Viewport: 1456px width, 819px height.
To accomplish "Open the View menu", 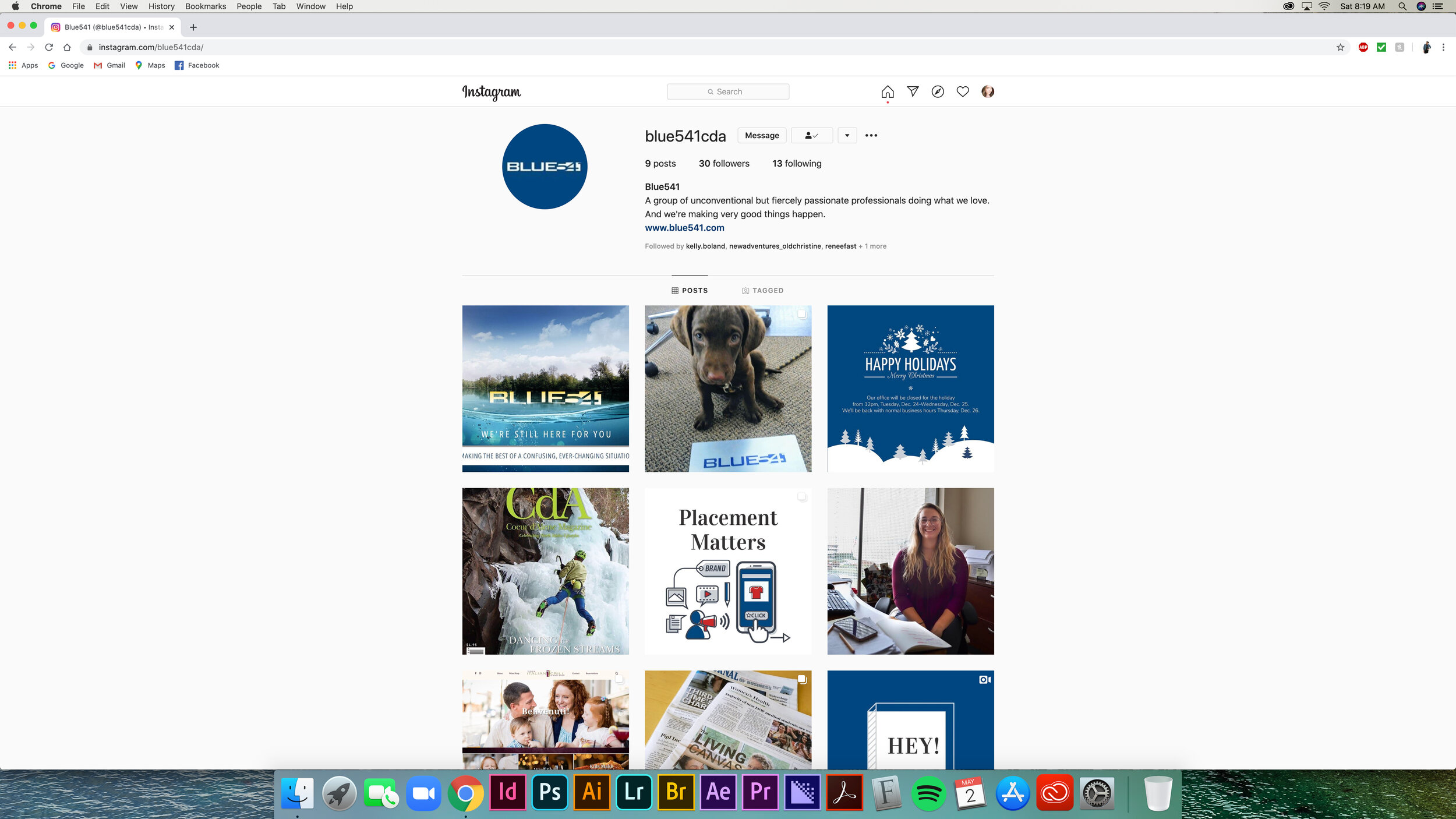I will click(129, 6).
